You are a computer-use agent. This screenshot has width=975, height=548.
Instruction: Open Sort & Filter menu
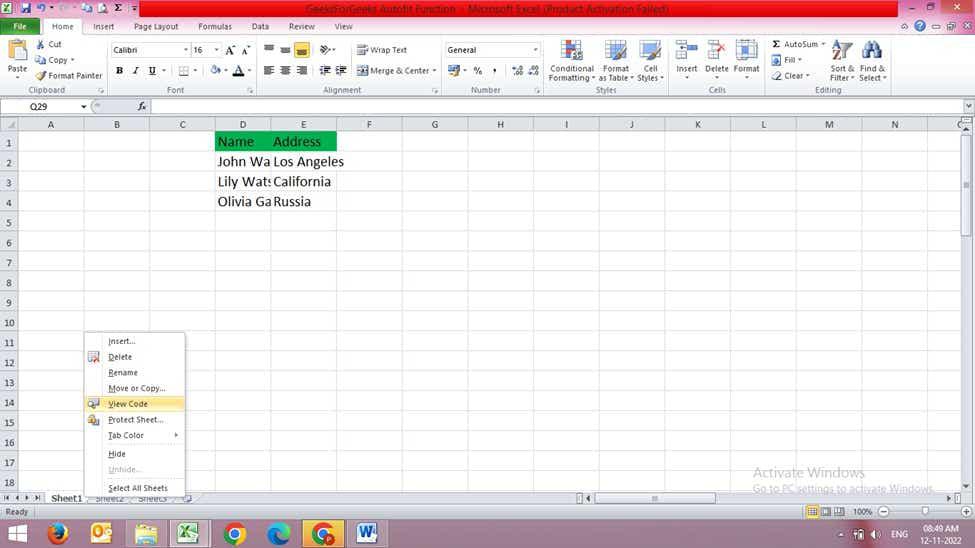click(x=842, y=60)
